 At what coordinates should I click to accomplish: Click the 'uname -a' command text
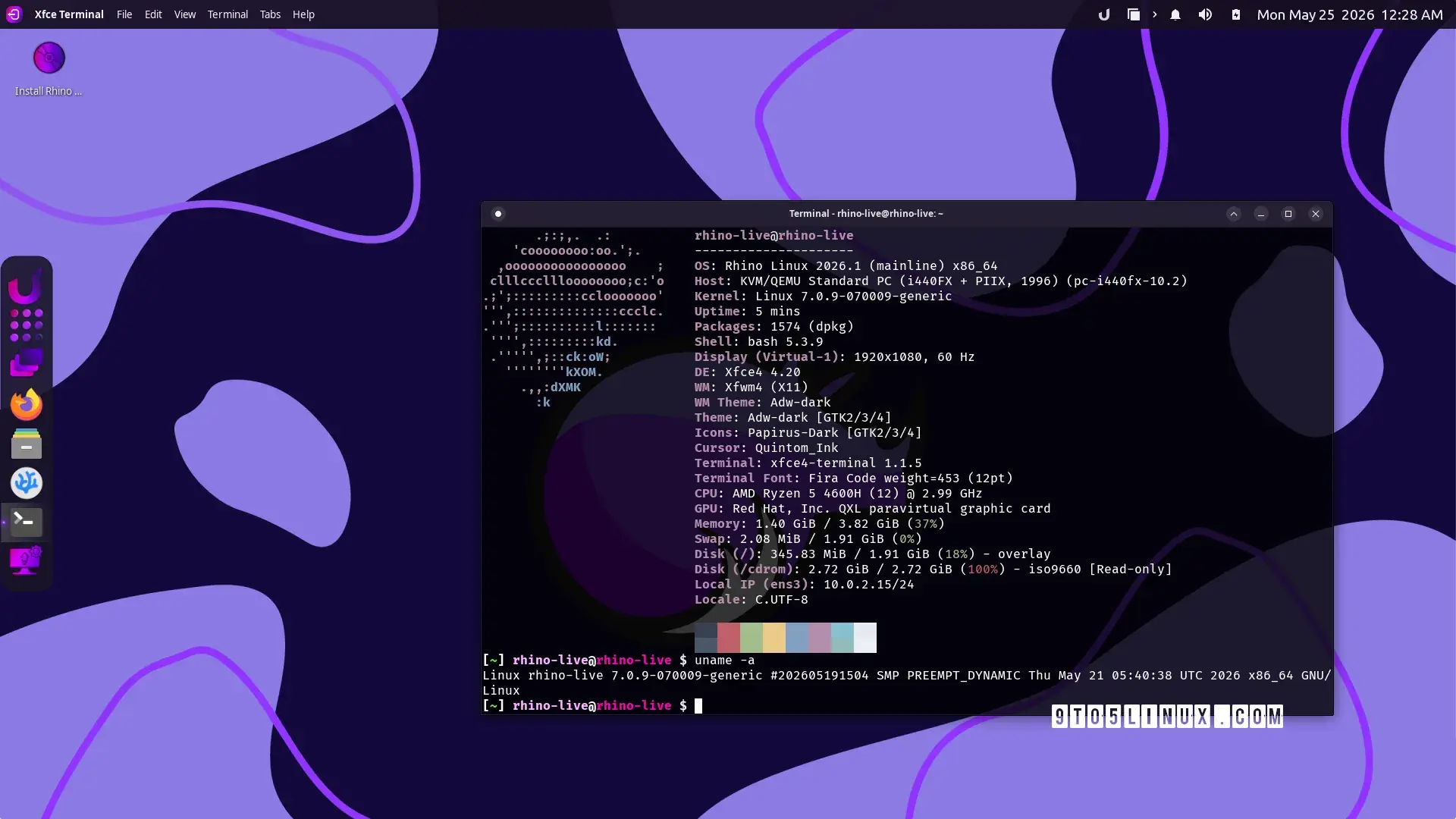724,661
